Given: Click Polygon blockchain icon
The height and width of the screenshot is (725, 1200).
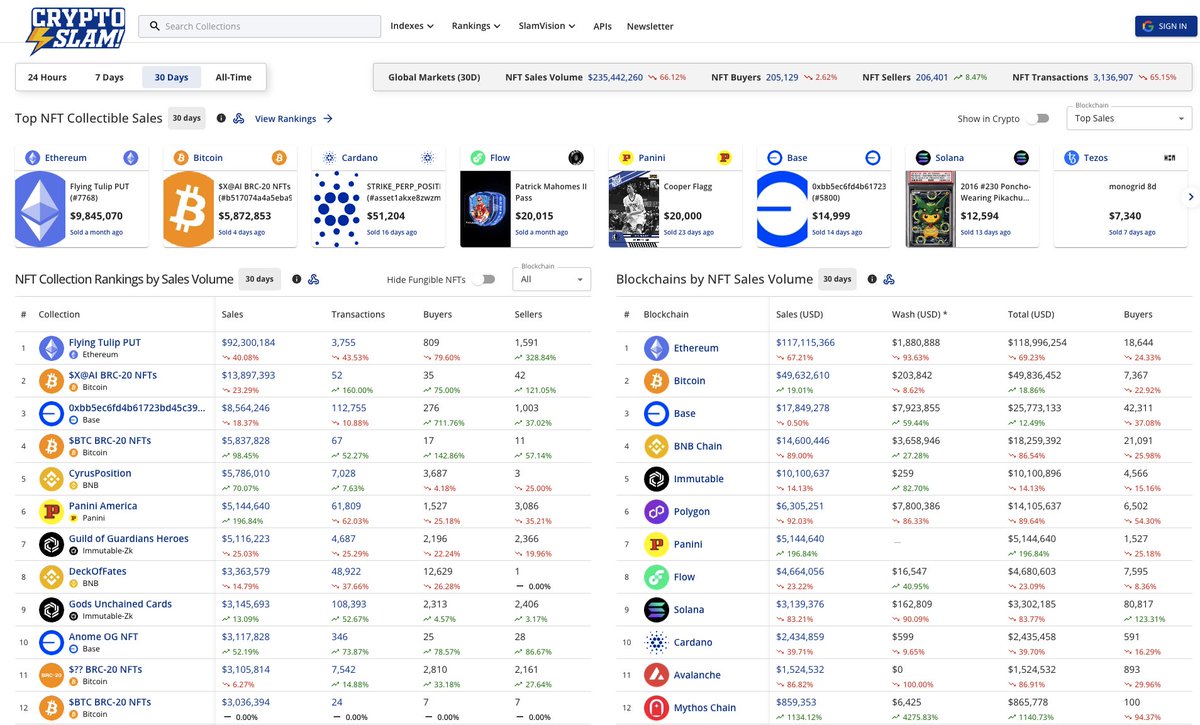Looking at the screenshot, I should coord(656,512).
